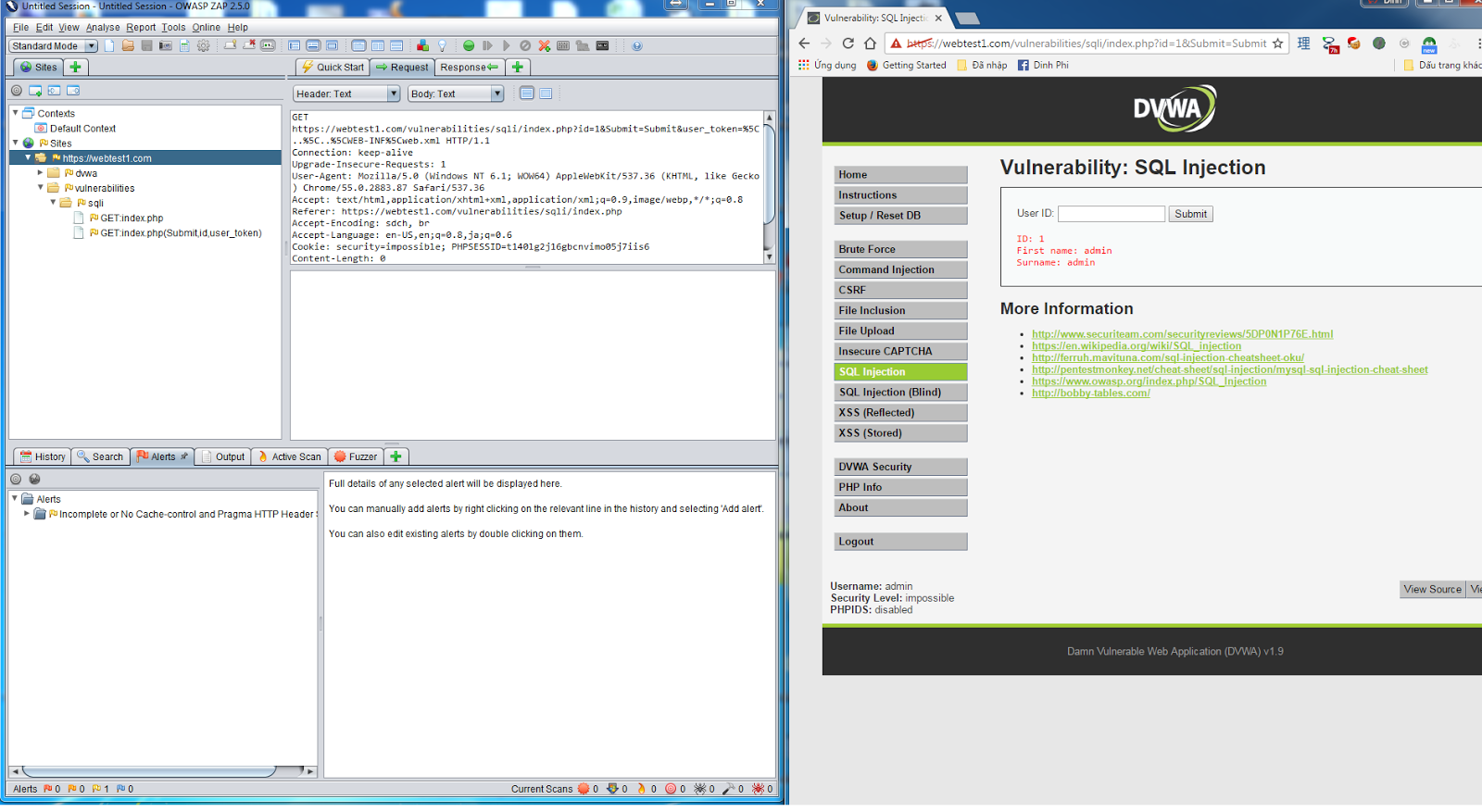Open Session Properties icon in ZAP toolbar
Viewport: 1482px width, 812px height.
(184, 45)
